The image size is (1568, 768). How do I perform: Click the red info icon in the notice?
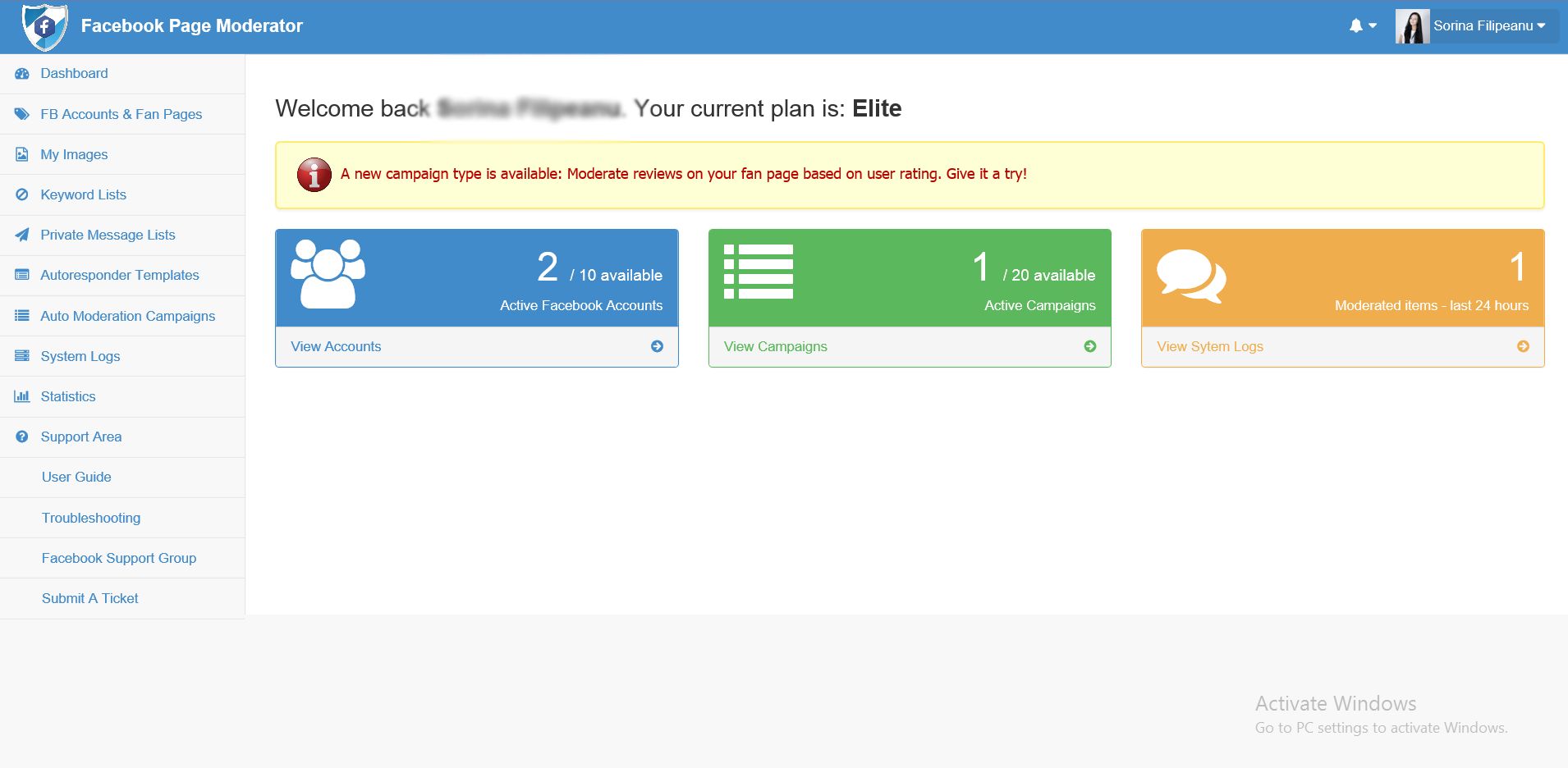click(314, 174)
